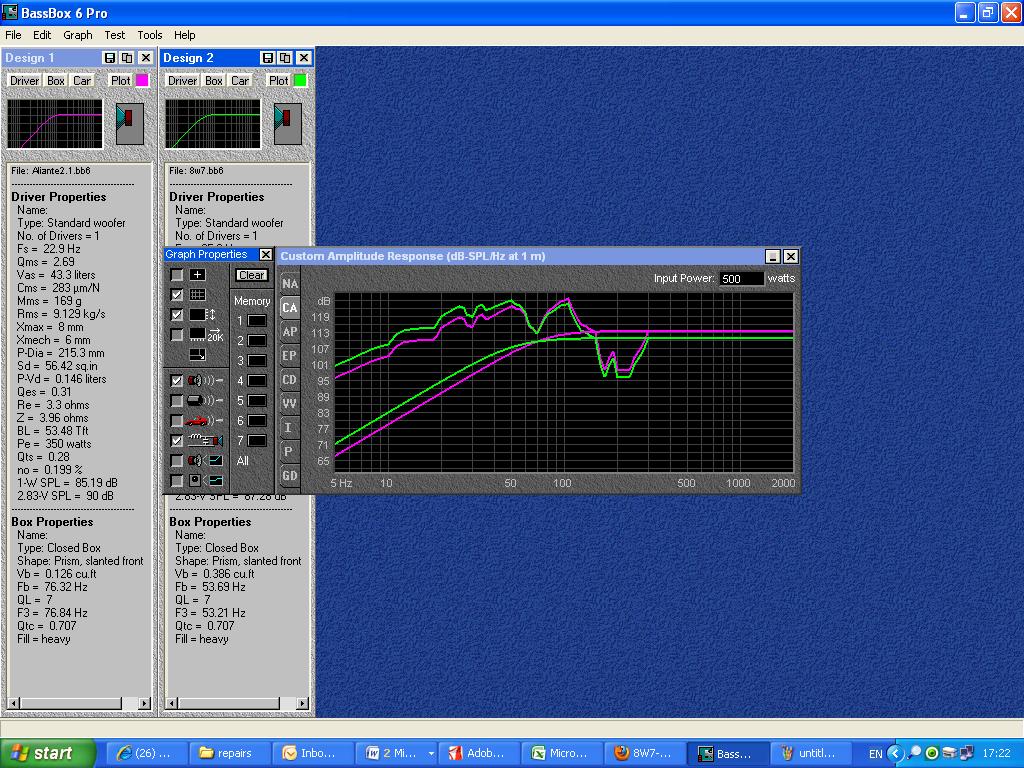The image size is (1024, 768).
Task: Click the EN language indicator in tray
Action: coord(875,754)
